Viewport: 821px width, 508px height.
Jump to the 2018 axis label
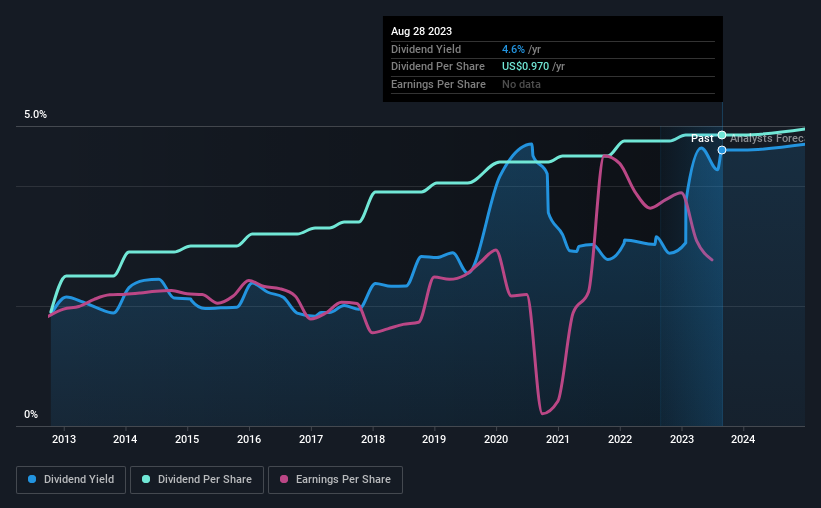(x=373, y=440)
